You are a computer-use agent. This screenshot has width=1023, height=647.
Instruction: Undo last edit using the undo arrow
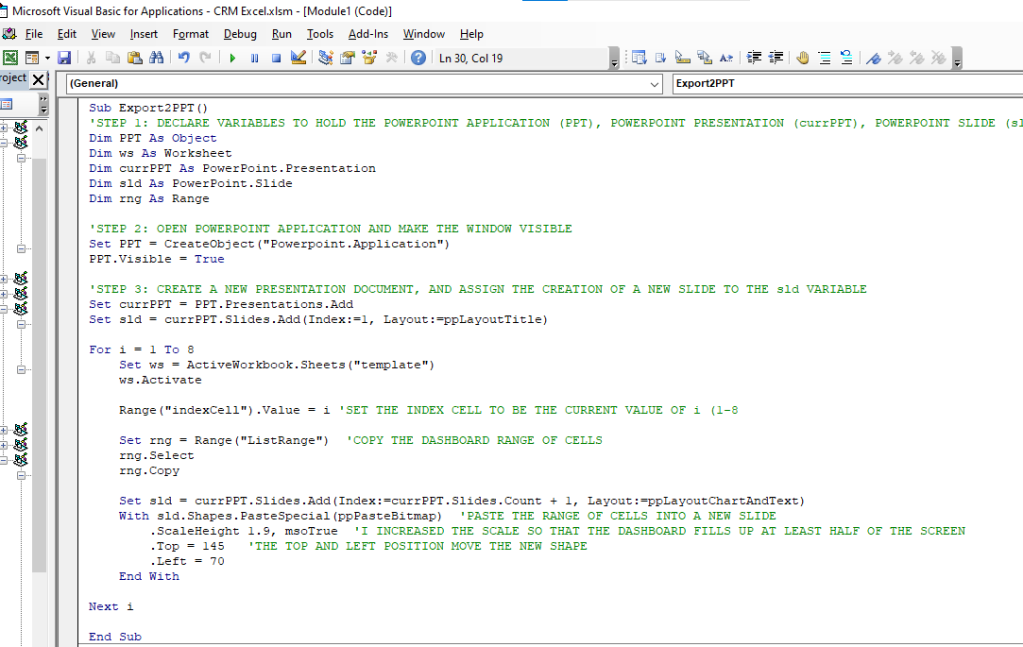coord(183,58)
